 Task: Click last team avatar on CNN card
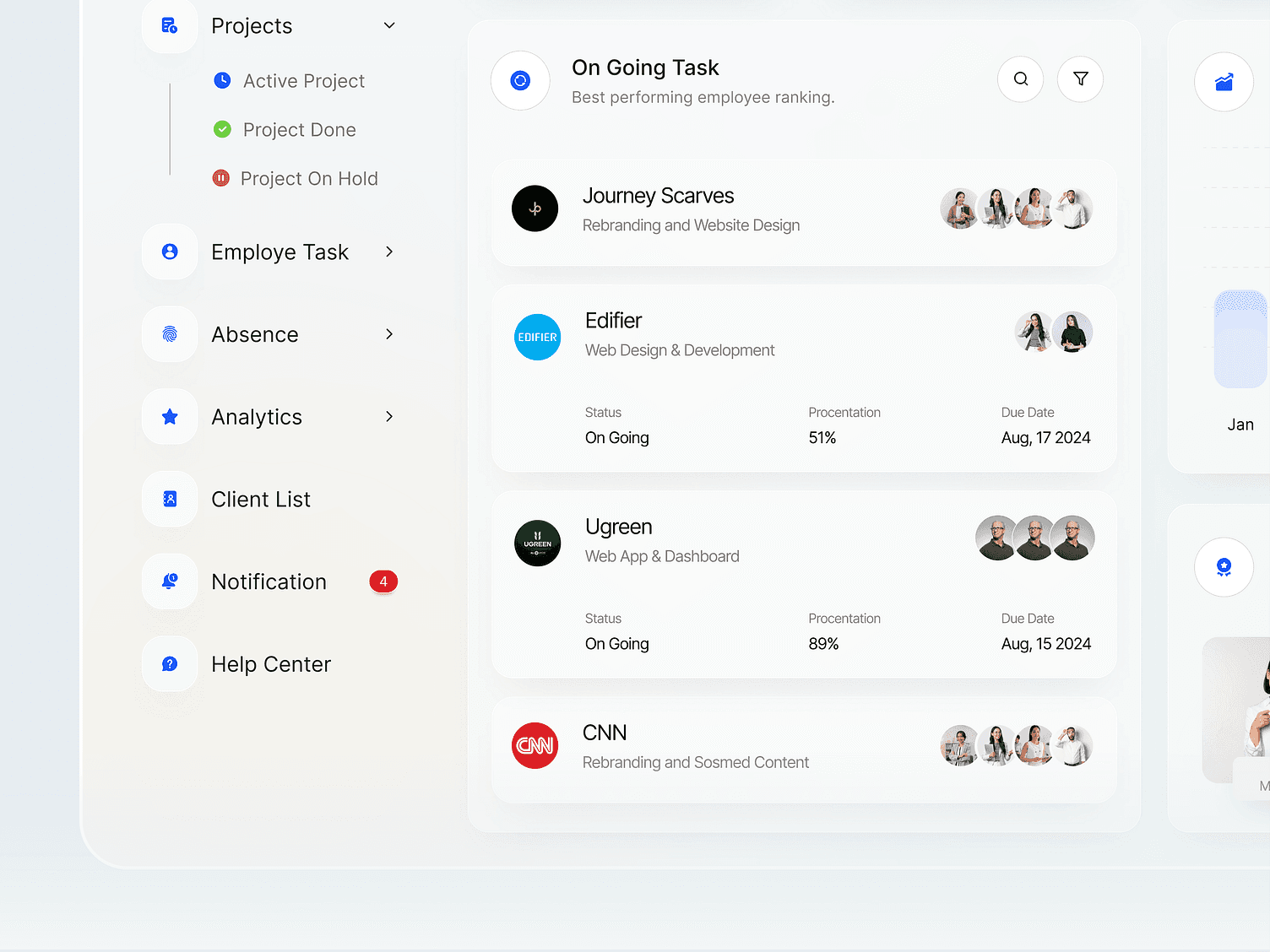point(1073,745)
